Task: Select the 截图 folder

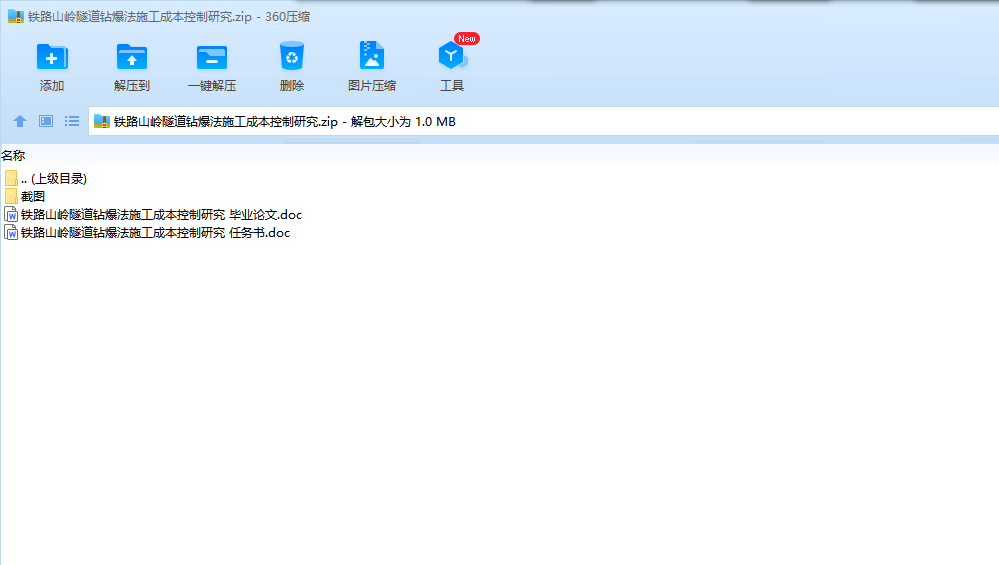Action: 25,196
